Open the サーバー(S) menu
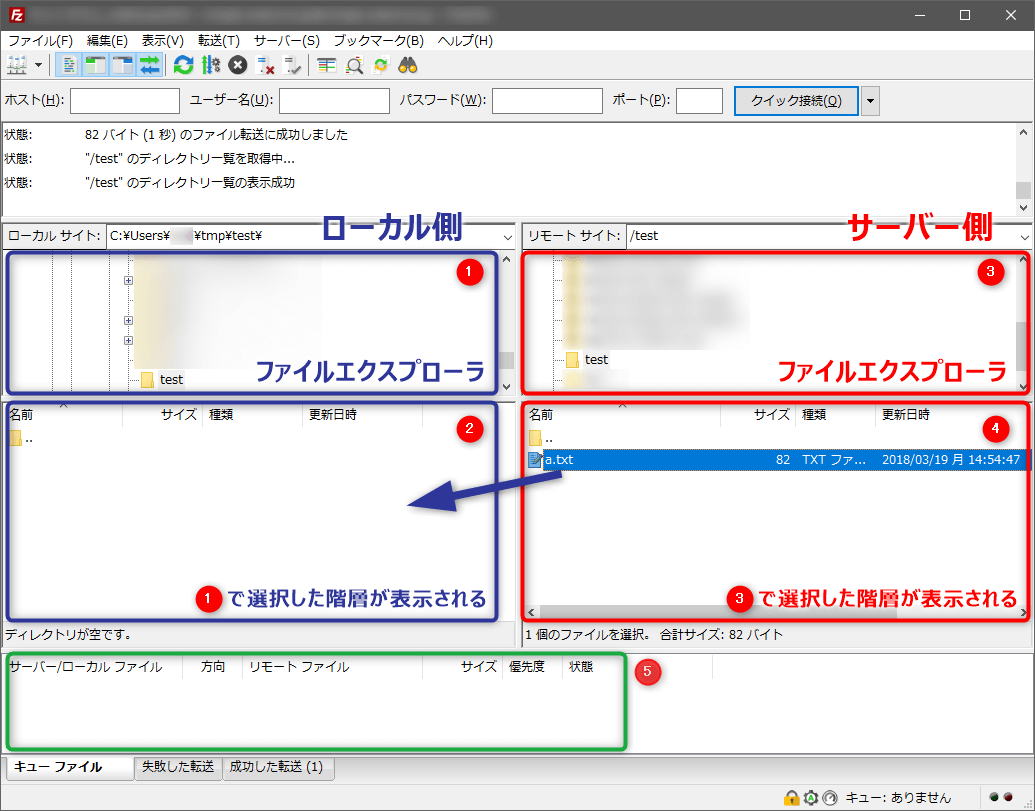The height and width of the screenshot is (811, 1035). point(286,41)
